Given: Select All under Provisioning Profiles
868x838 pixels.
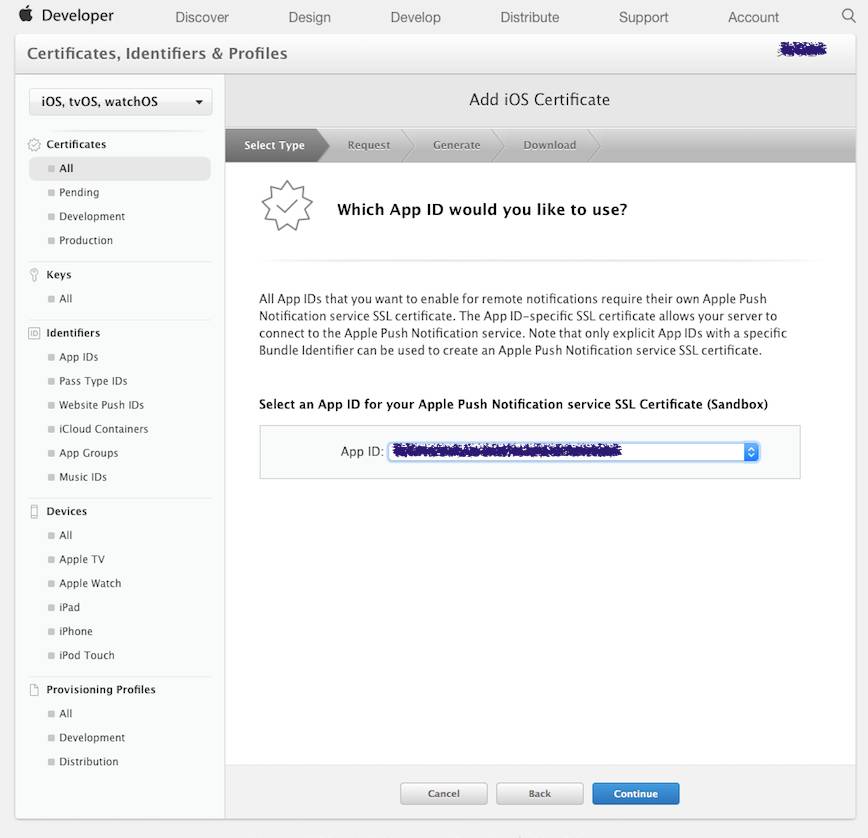Looking at the screenshot, I should point(66,713).
